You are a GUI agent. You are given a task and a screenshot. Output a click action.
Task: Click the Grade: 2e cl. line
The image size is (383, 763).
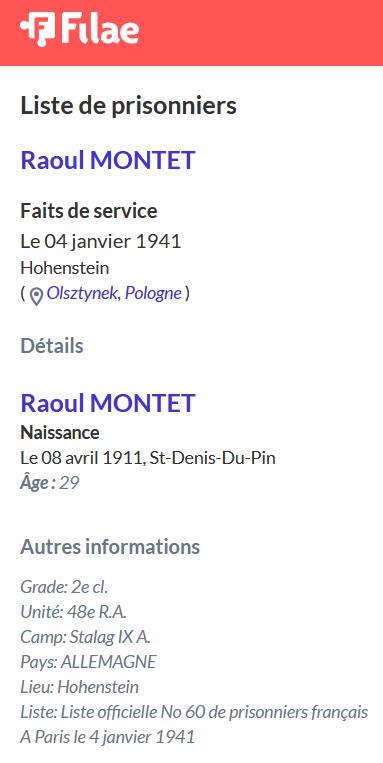click(x=64, y=587)
